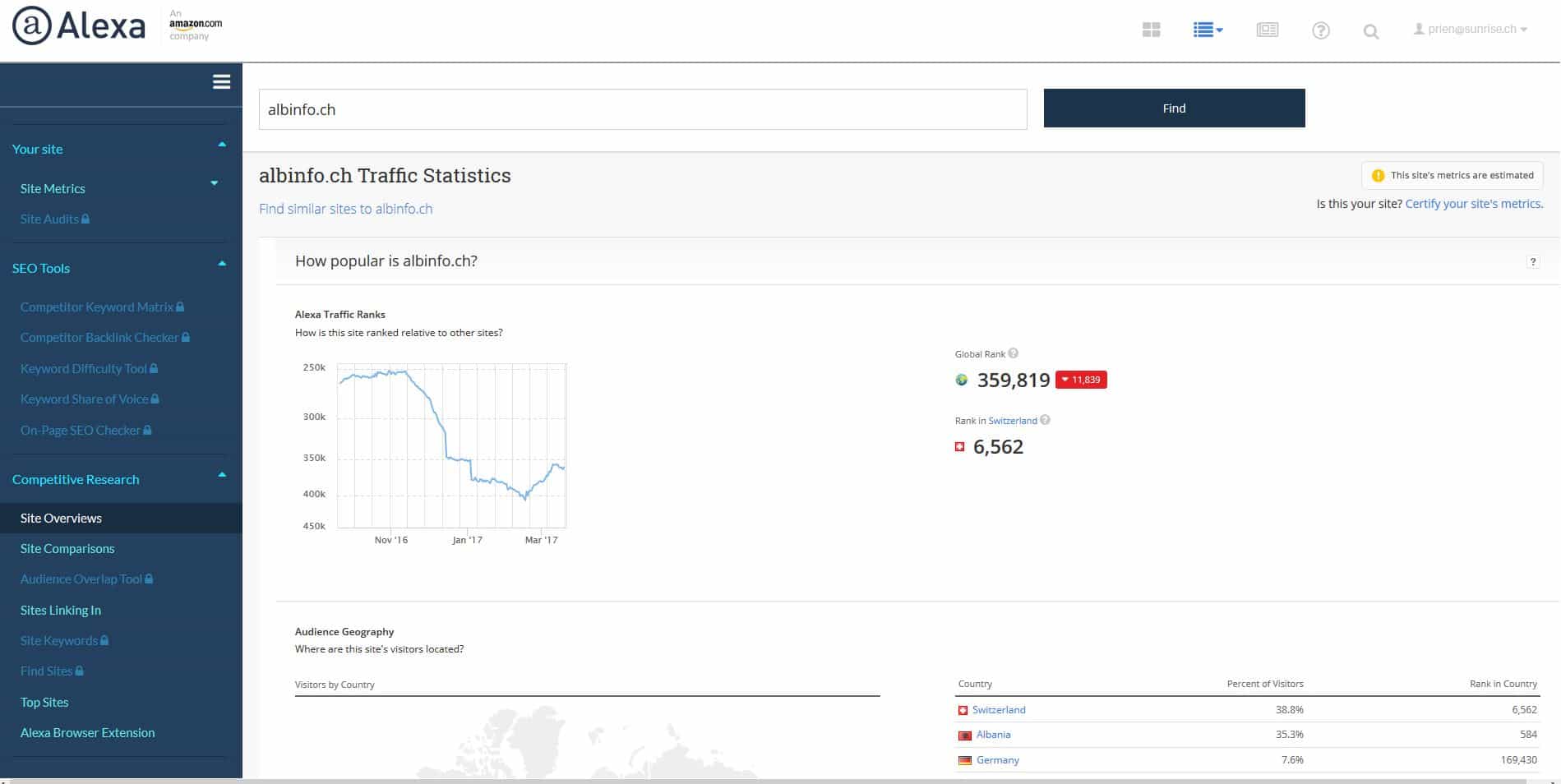
Task: Open the list view dropdown in header
Action: (1208, 30)
